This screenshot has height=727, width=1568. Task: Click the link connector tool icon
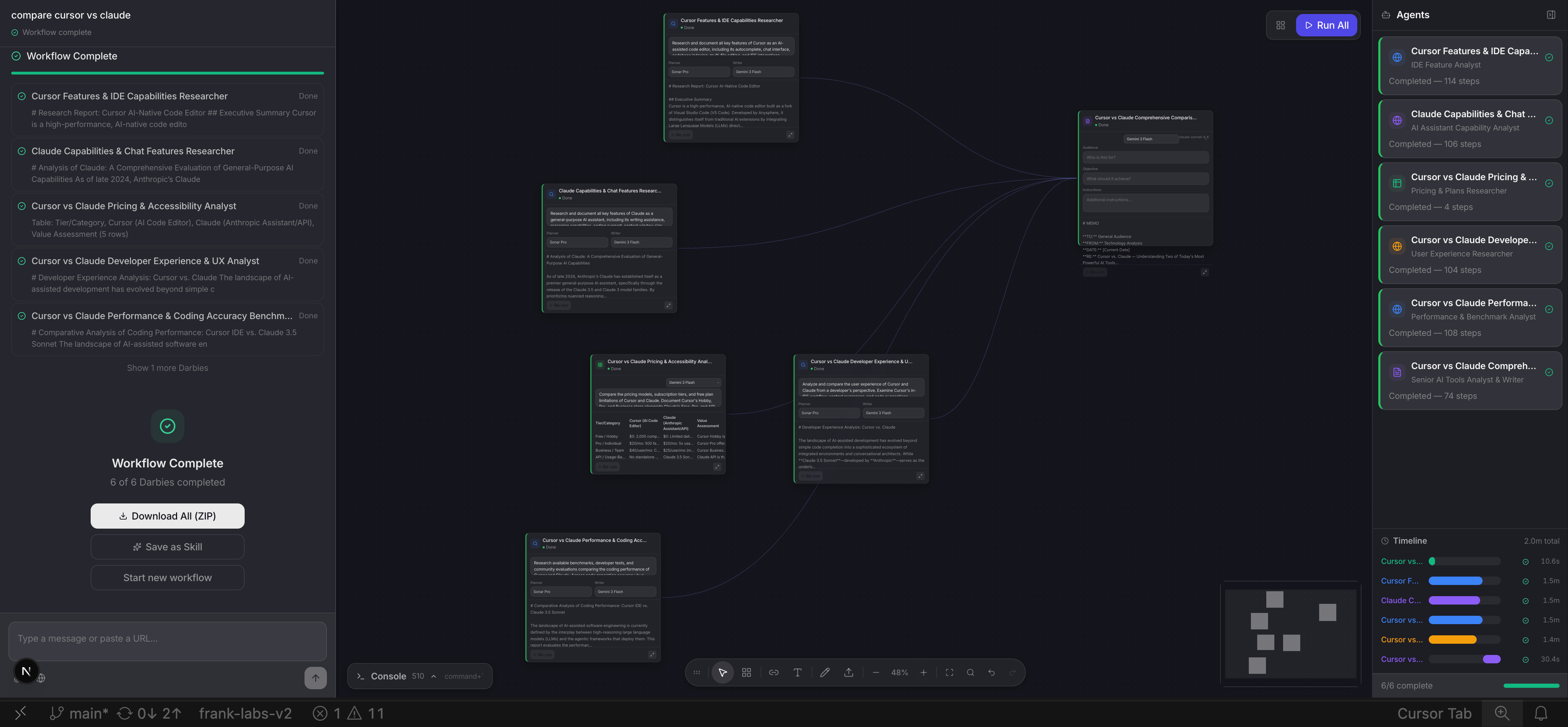pyautogui.click(x=773, y=672)
